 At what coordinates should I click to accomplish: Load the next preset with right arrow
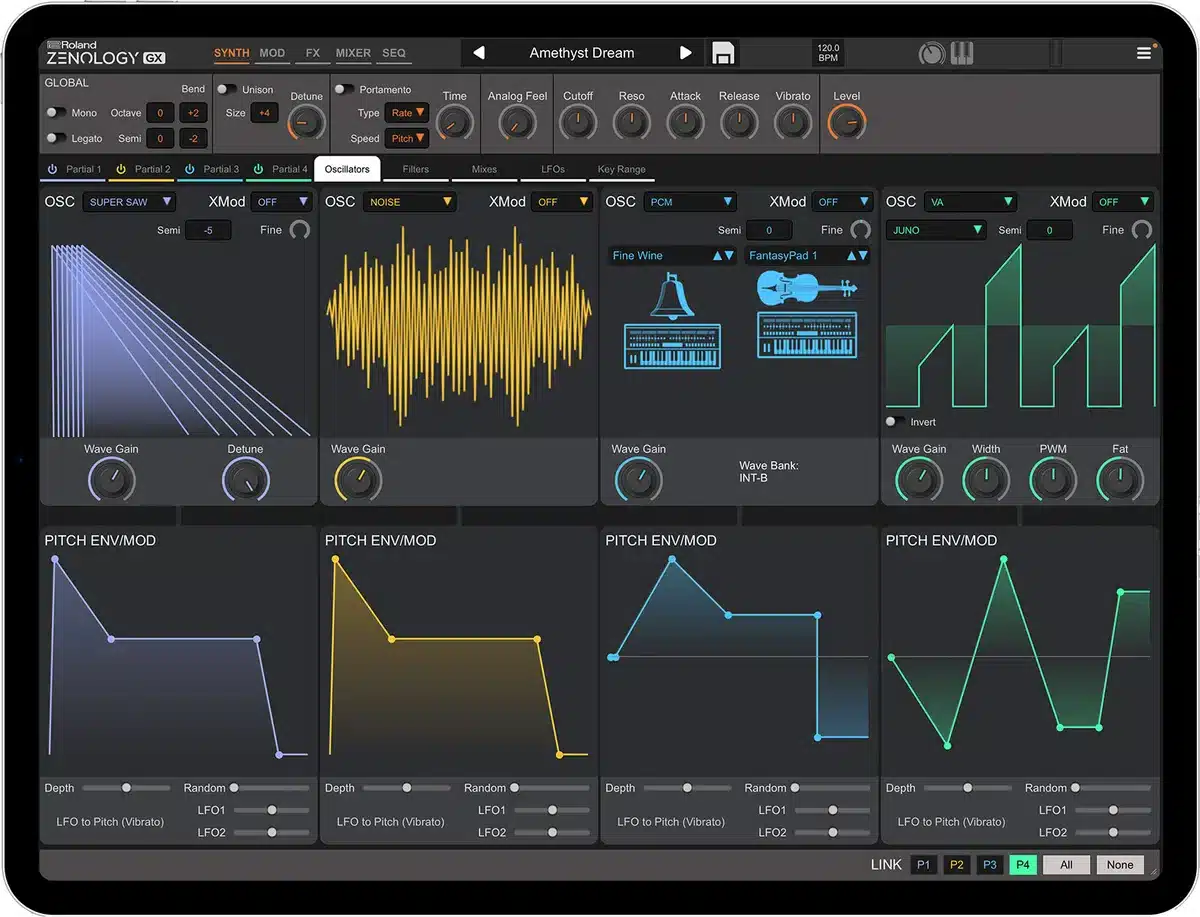686,53
